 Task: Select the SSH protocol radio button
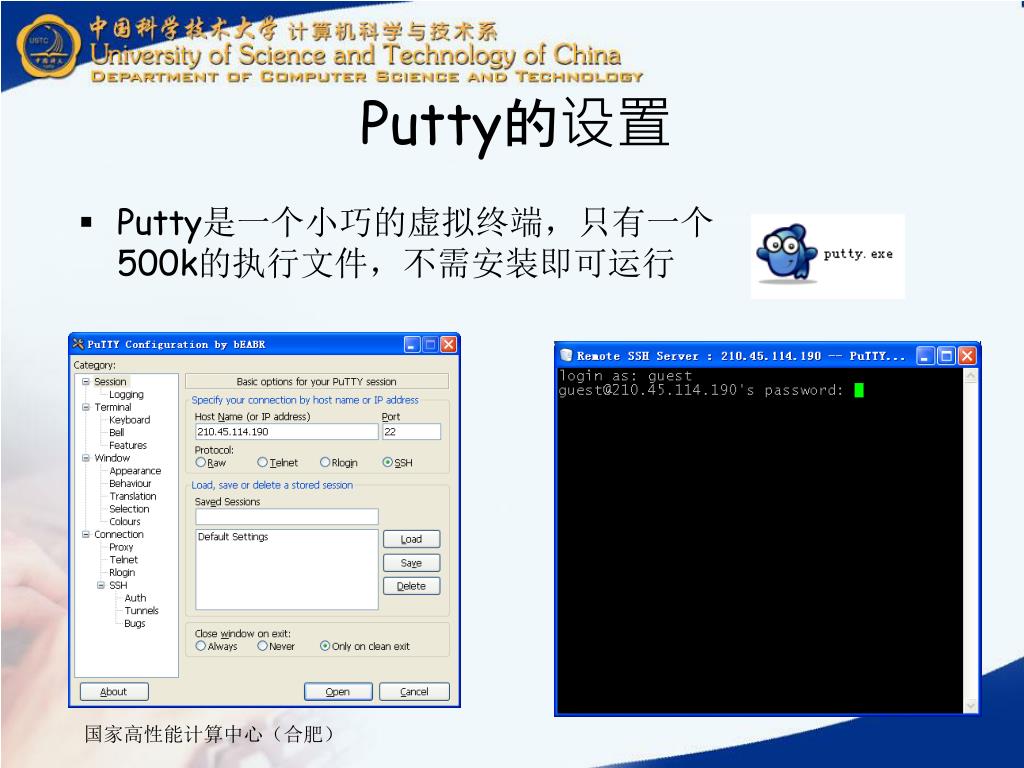387,462
